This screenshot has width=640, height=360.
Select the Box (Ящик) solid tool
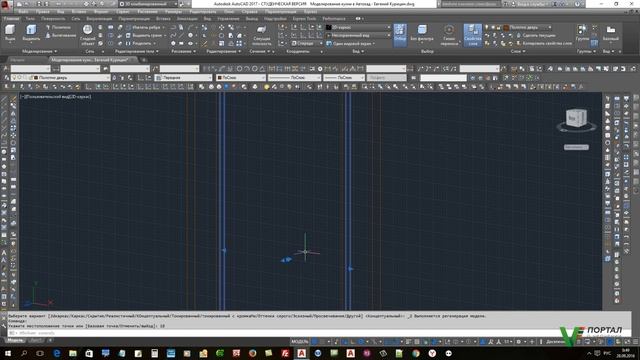(x=10, y=32)
